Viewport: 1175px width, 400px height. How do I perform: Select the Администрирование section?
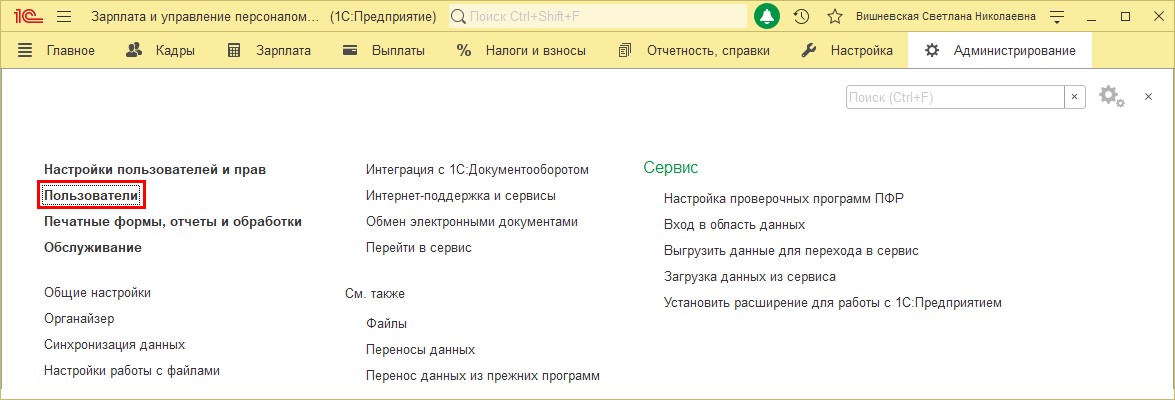pyautogui.click(x=1000, y=51)
